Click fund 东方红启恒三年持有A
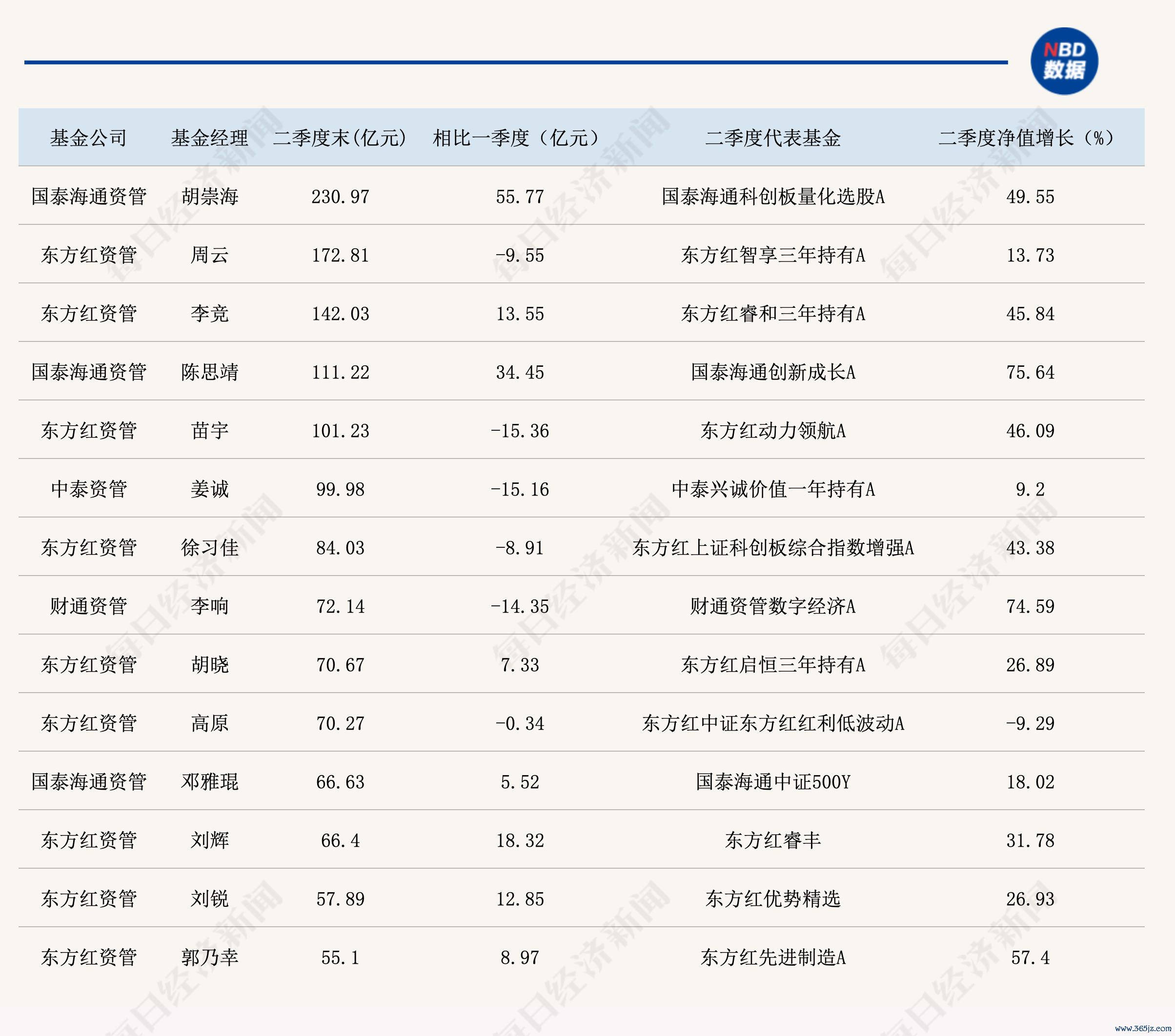The width and height of the screenshot is (1175, 1036). click(772, 665)
